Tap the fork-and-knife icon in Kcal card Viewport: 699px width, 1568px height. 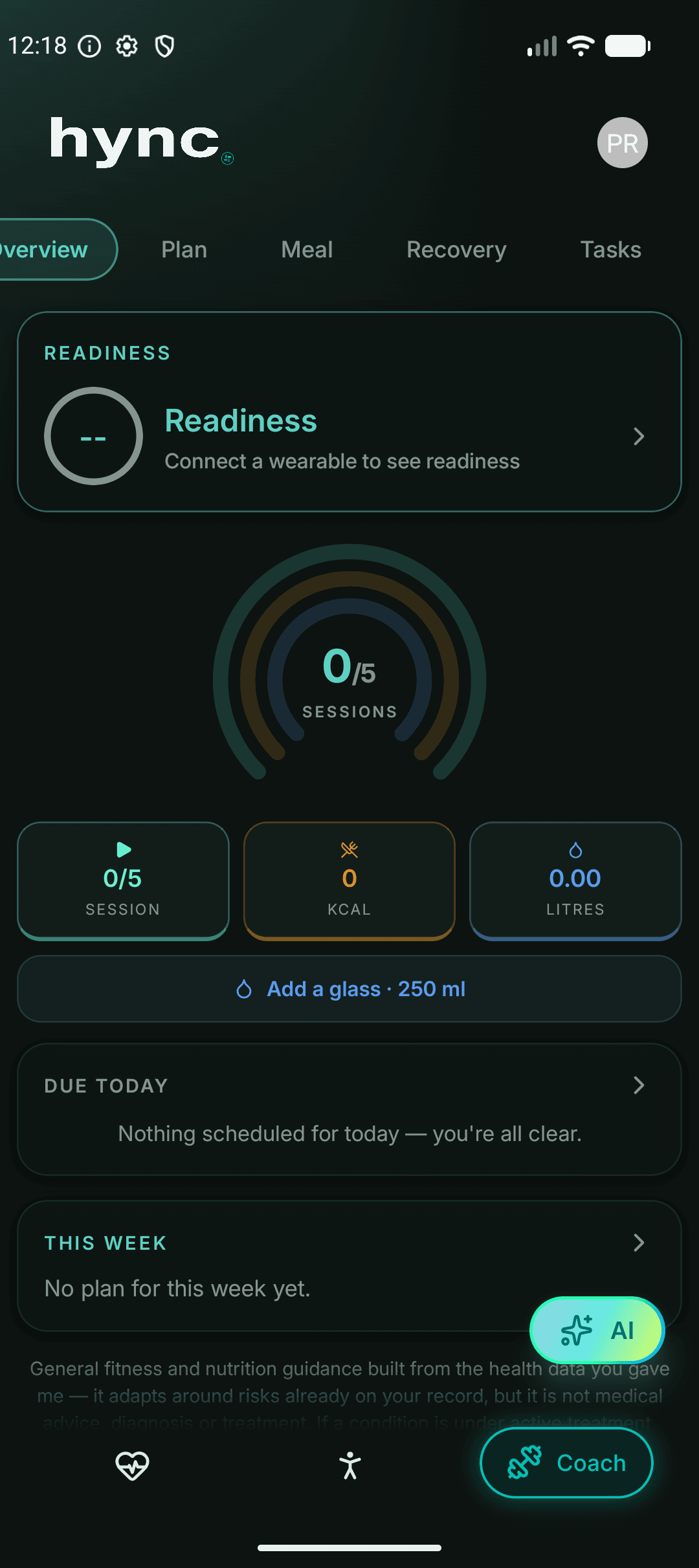(x=349, y=849)
